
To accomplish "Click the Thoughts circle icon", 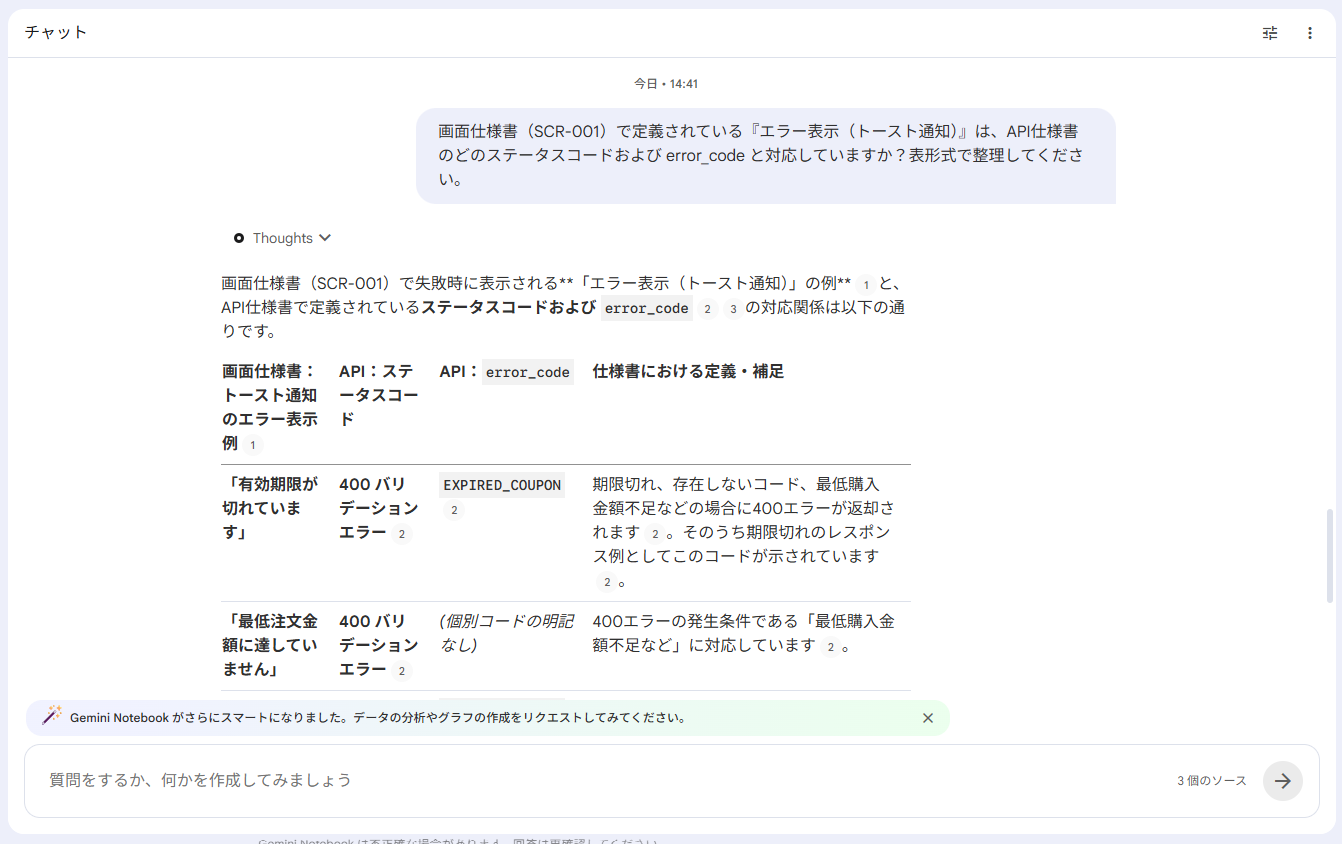I will tap(239, 238).
